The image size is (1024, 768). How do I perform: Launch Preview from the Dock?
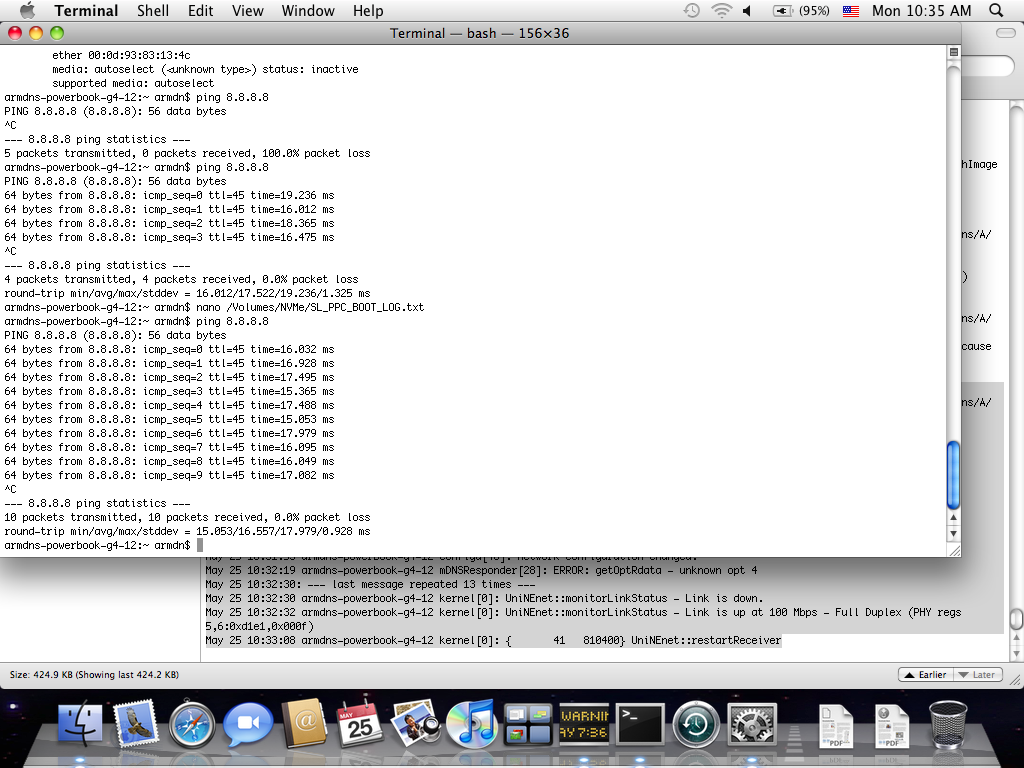[416, 724]
